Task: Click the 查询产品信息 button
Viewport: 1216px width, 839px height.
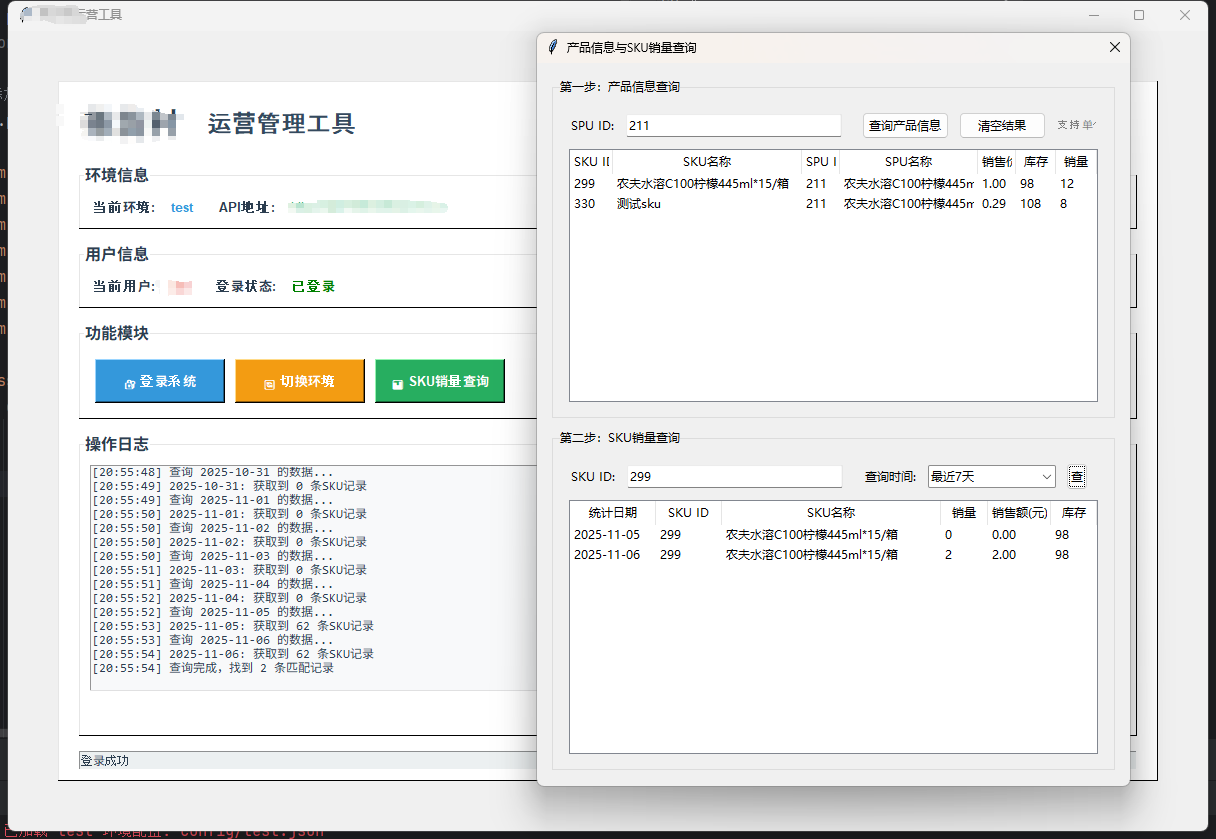Action: coord(905,125)
